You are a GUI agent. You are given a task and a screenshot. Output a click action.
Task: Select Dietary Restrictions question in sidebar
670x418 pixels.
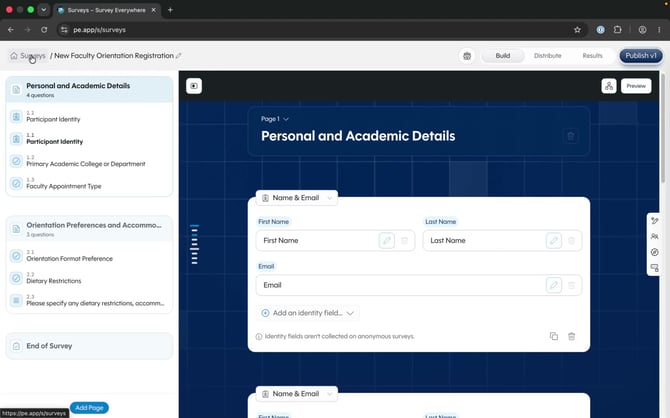[x=89, y=278]
